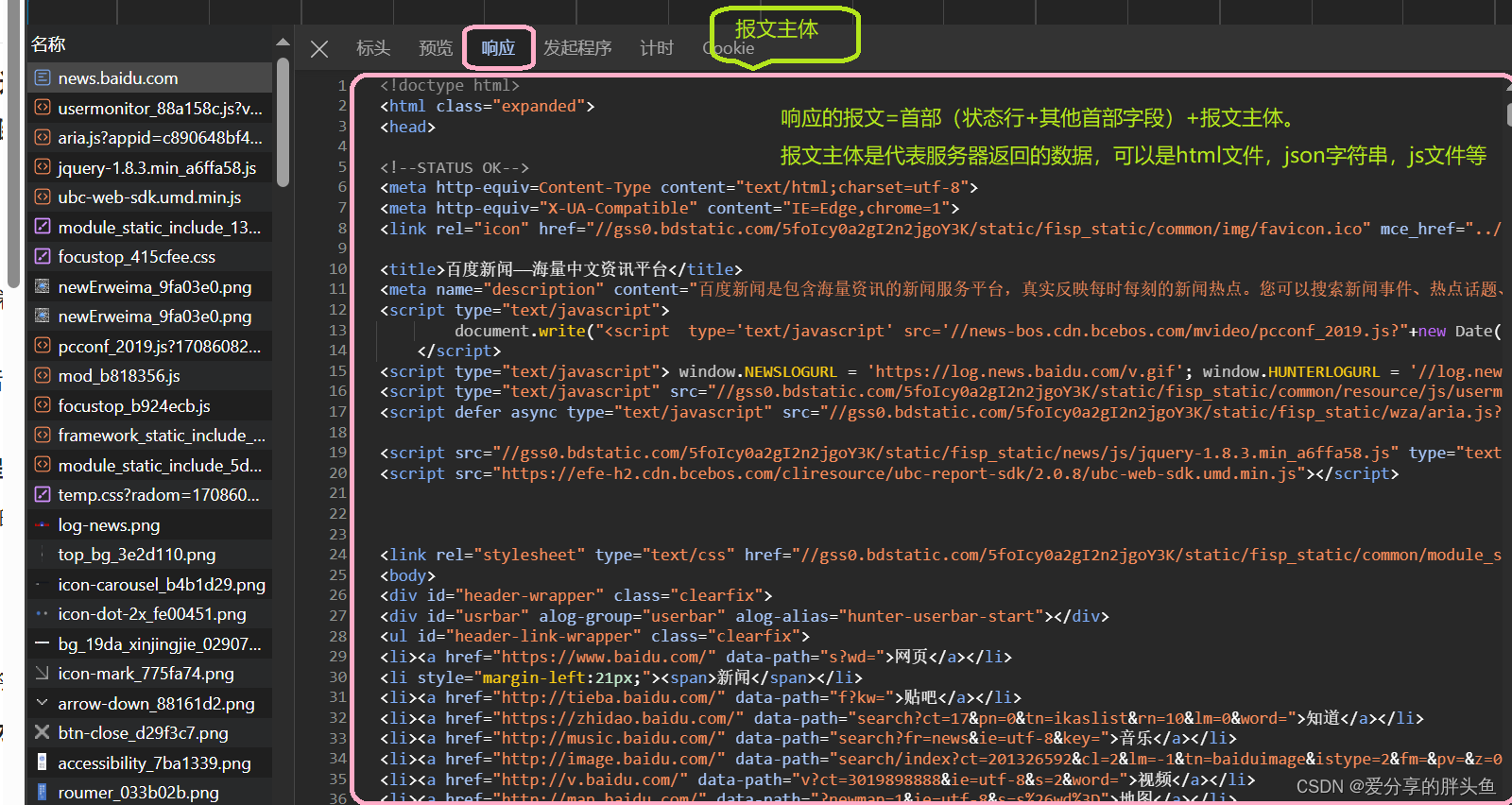
Task: Click script icon of jquery-1.8.3.min_a6ffa58.js
Action: [42, 167]
